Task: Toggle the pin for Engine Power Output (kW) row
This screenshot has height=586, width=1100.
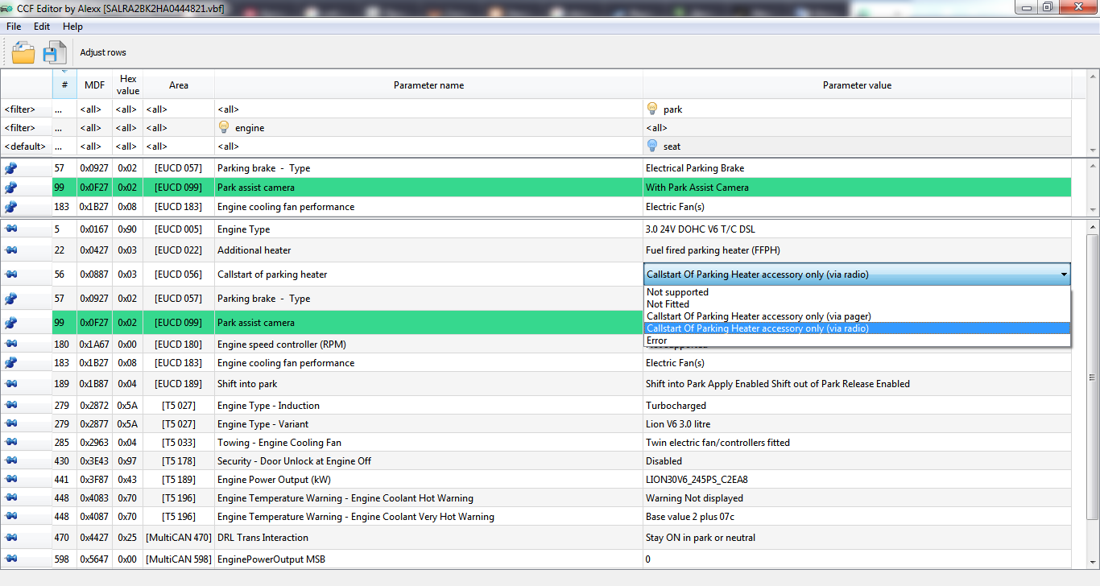Action: coord(11,479)
